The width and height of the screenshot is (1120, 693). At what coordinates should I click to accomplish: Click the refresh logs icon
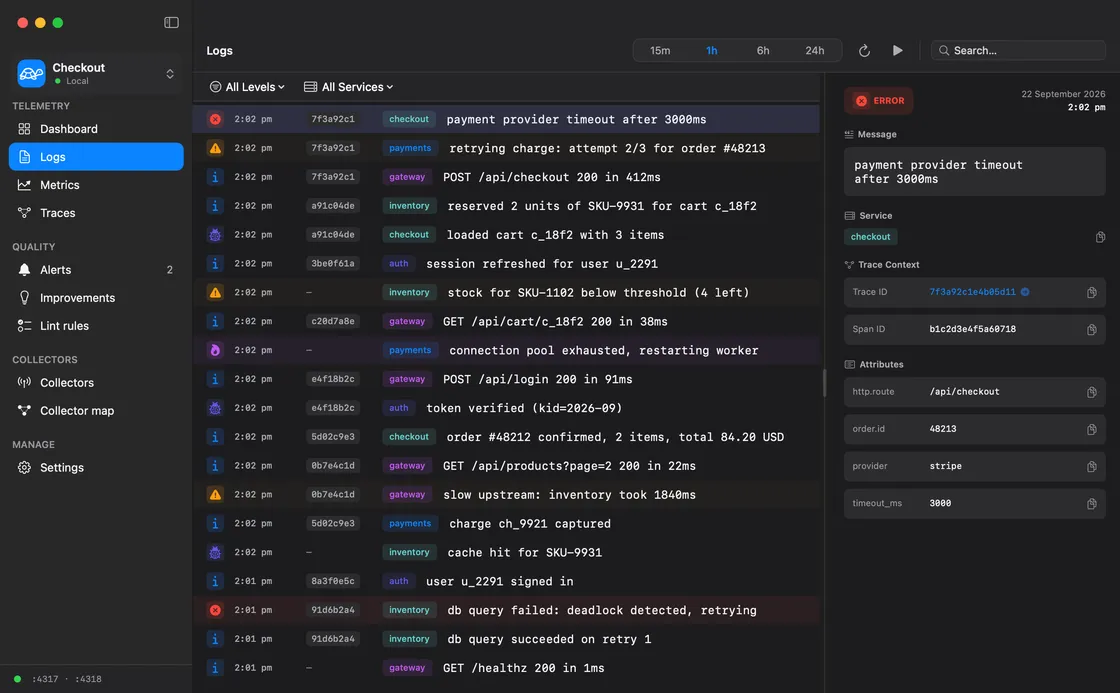pyautogui.click(x=864, y=51)
